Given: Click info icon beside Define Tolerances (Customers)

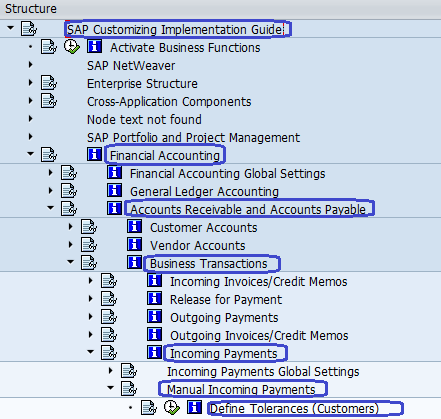Looking at the screenshot, I should [194, 407].
